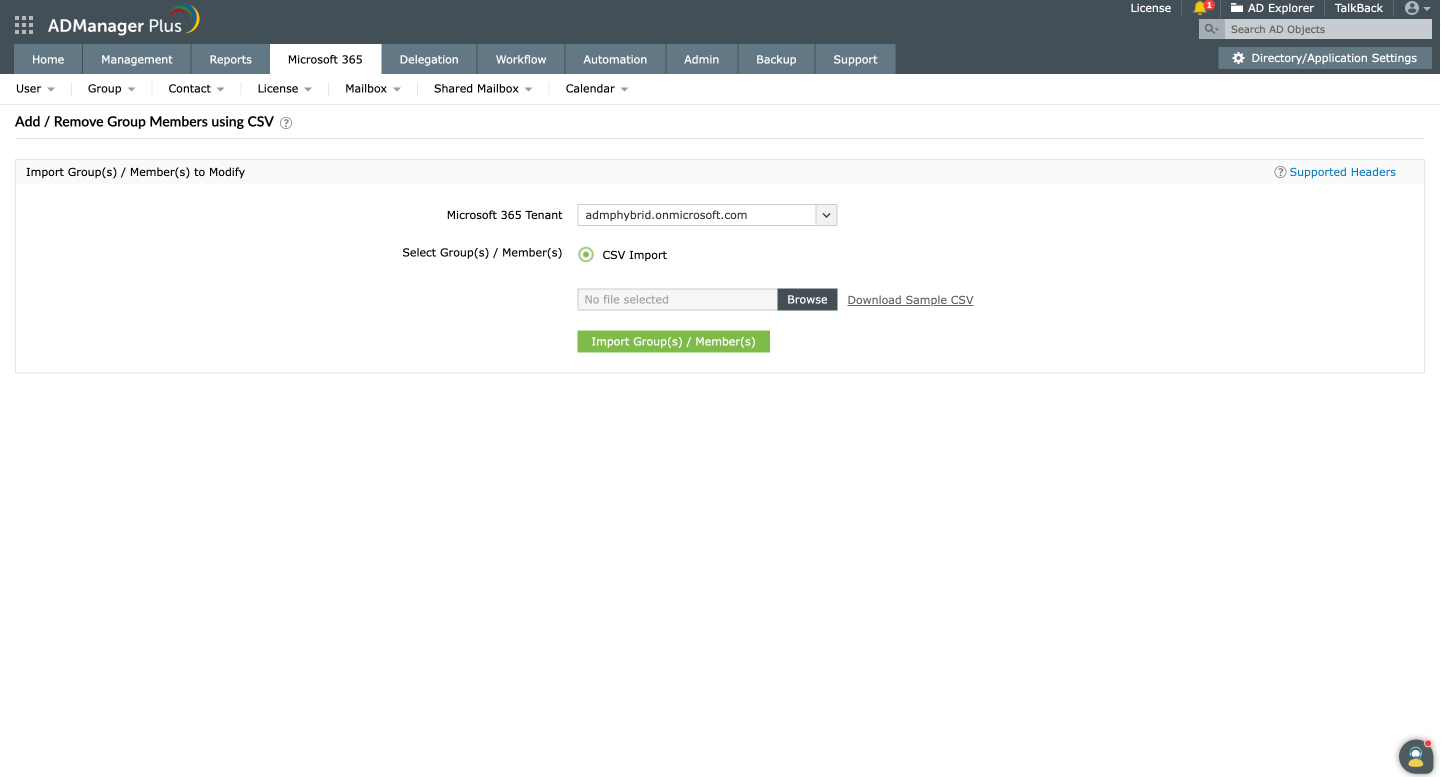Click Import Group(s) / Member(s) button
Screen dimensions: 1441x777
pos(674,342)
